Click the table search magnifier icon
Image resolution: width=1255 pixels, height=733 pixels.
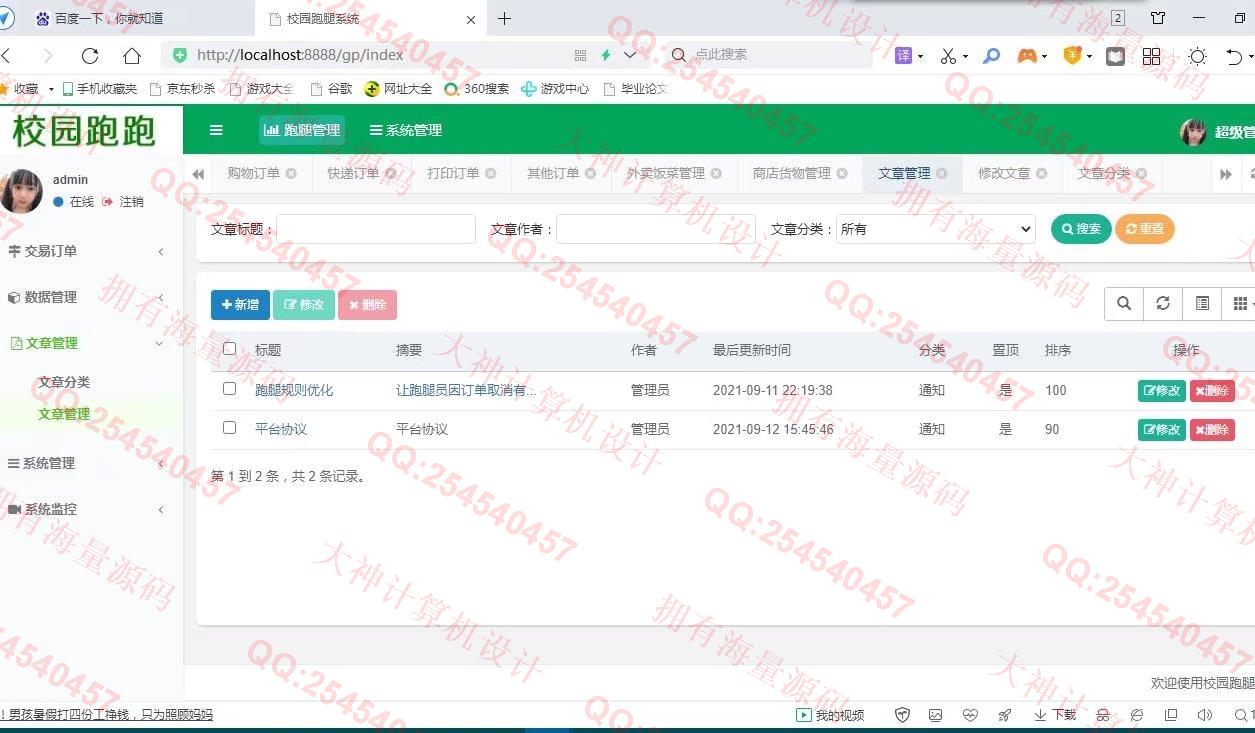(1124, 304)
